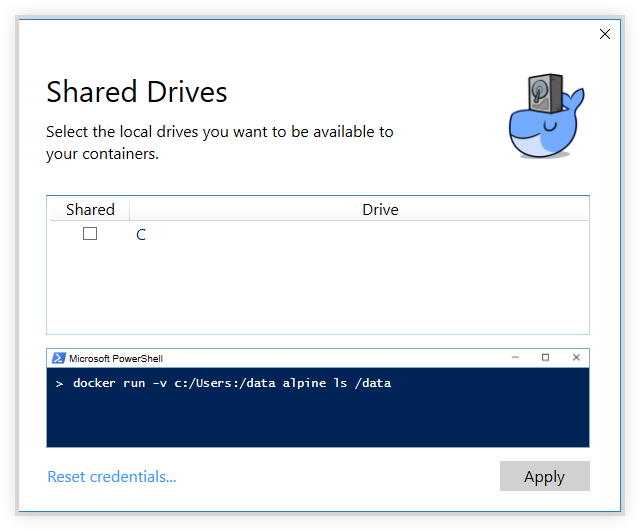Screen dimensions: 640x531
Task: Open the Reset credentials link
Action: 111,476
